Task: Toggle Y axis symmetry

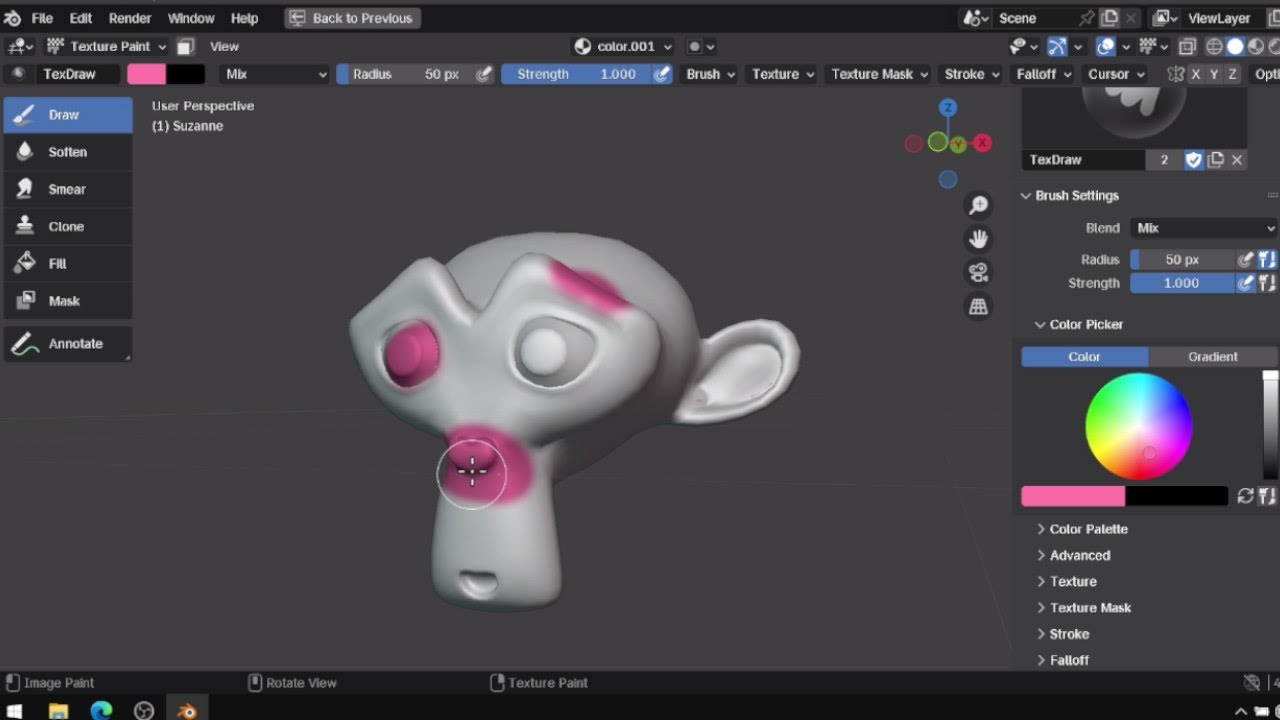Action: [1214, 74]
